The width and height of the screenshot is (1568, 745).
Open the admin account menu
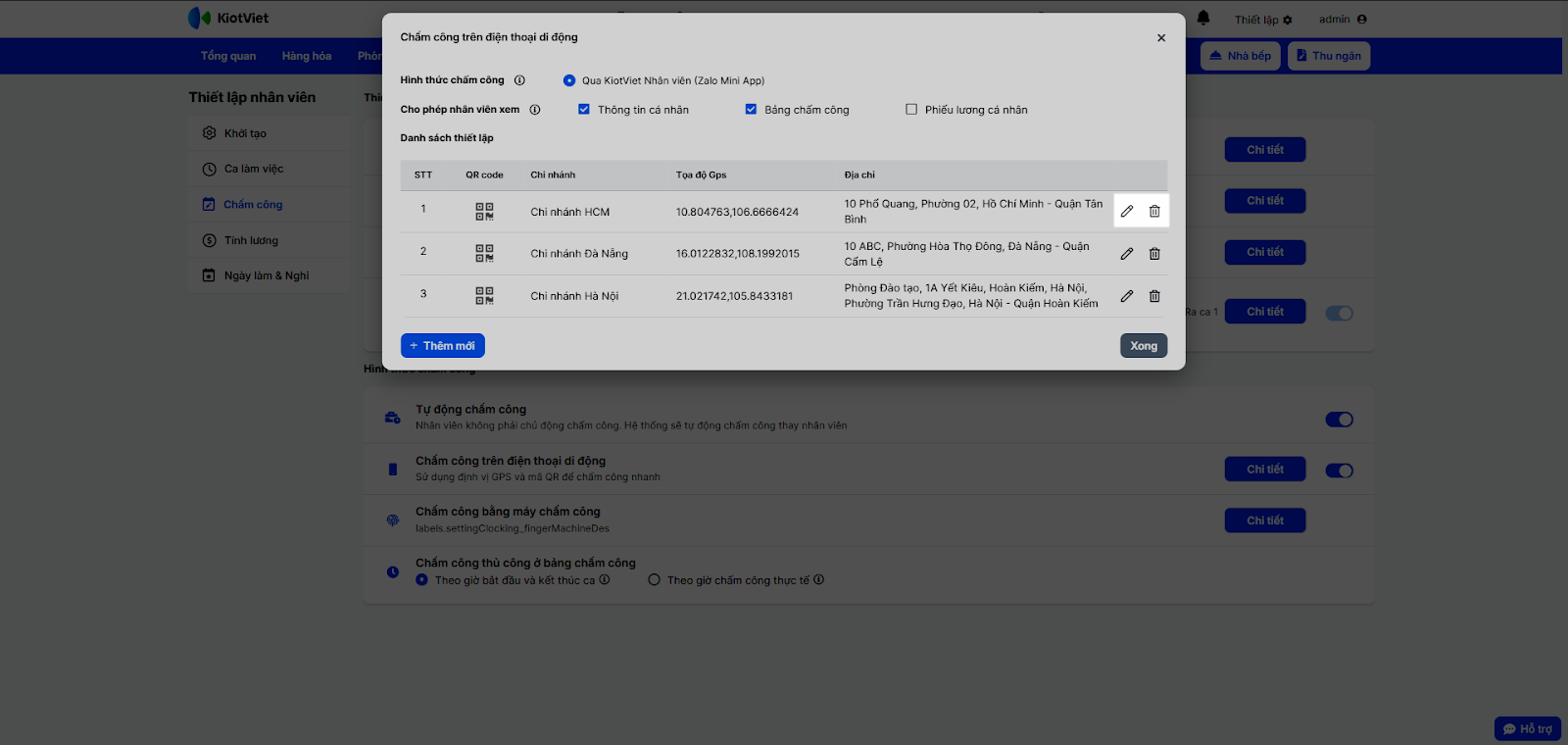[1342, 20]
